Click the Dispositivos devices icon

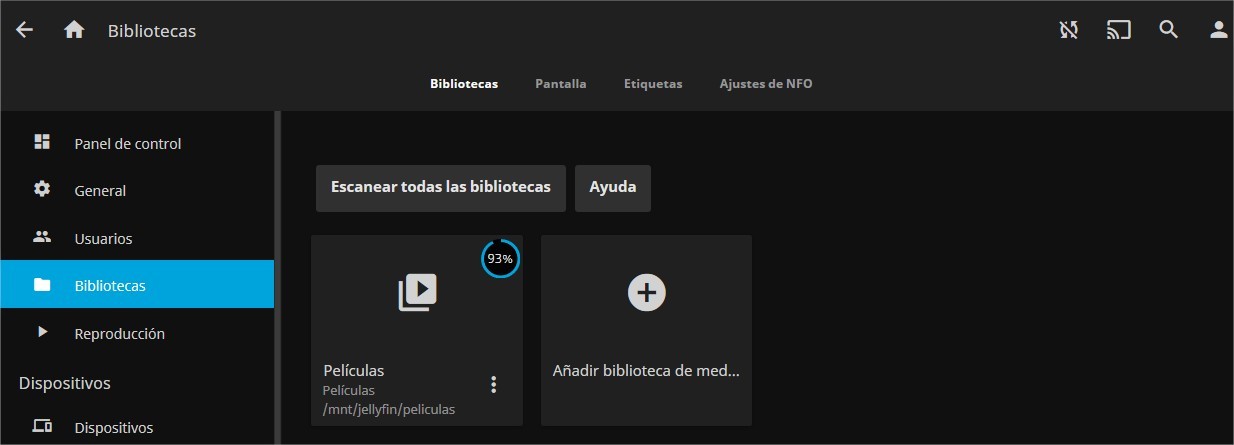click(x=42, y=426)
